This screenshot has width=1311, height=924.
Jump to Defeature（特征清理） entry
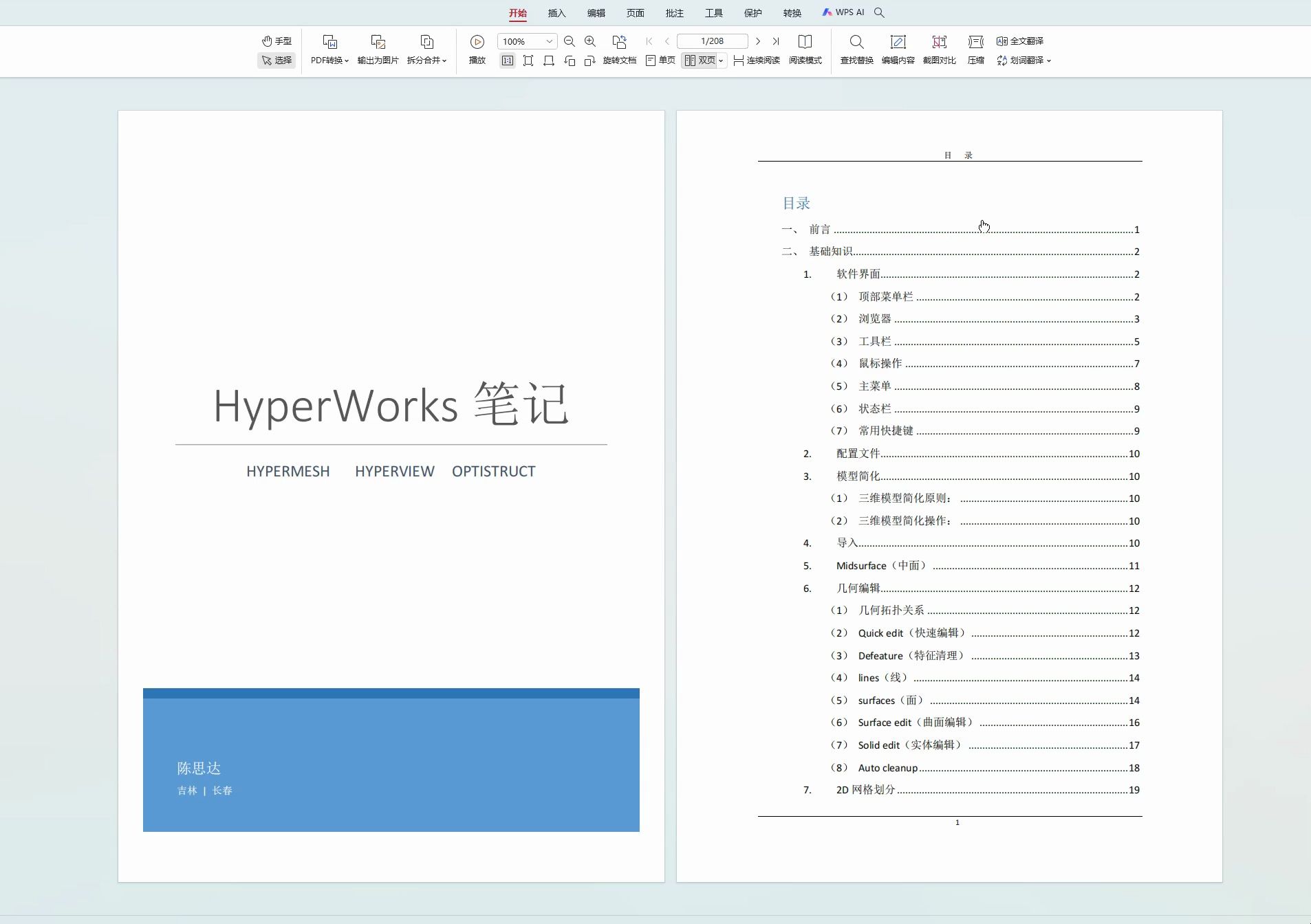(985, 656)
